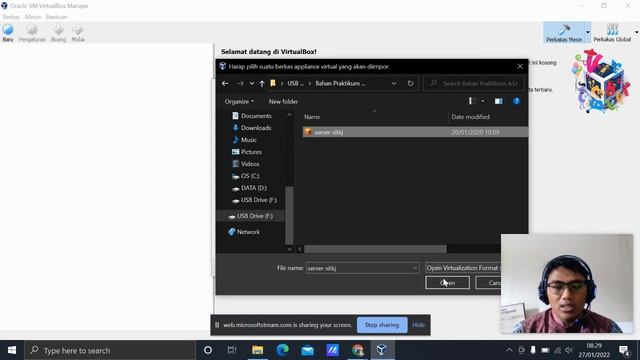Click the Baru toolbar icon in VirtualBox

pos(8,33)
